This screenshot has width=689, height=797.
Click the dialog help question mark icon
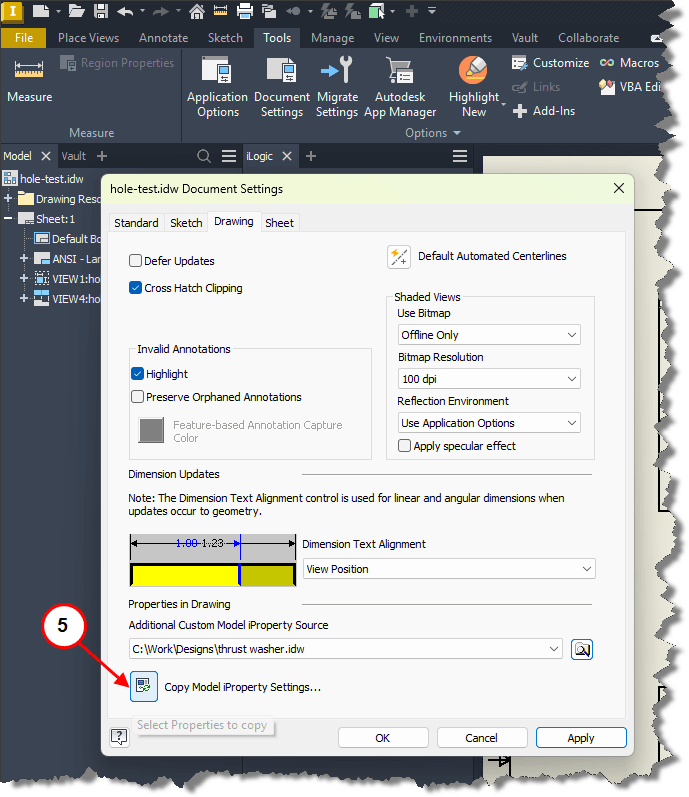click(x=119, y=737)
